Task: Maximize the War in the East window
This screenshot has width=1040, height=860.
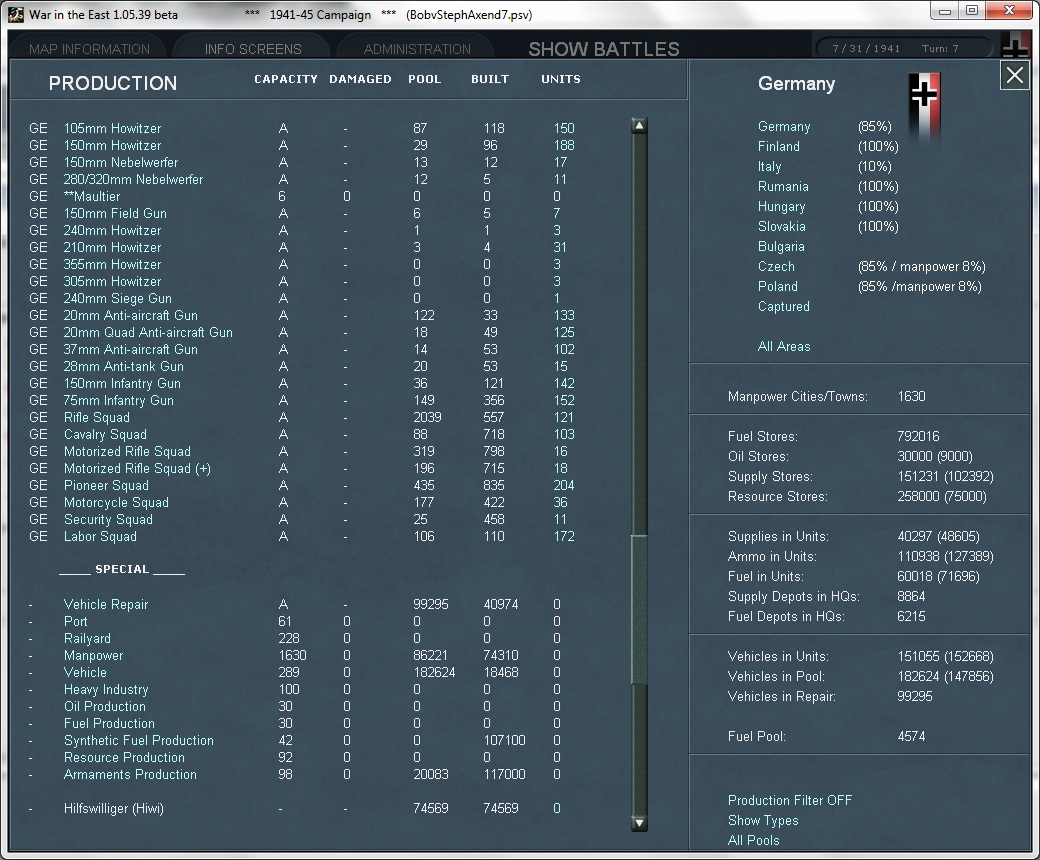Action: tap(972, 11)
